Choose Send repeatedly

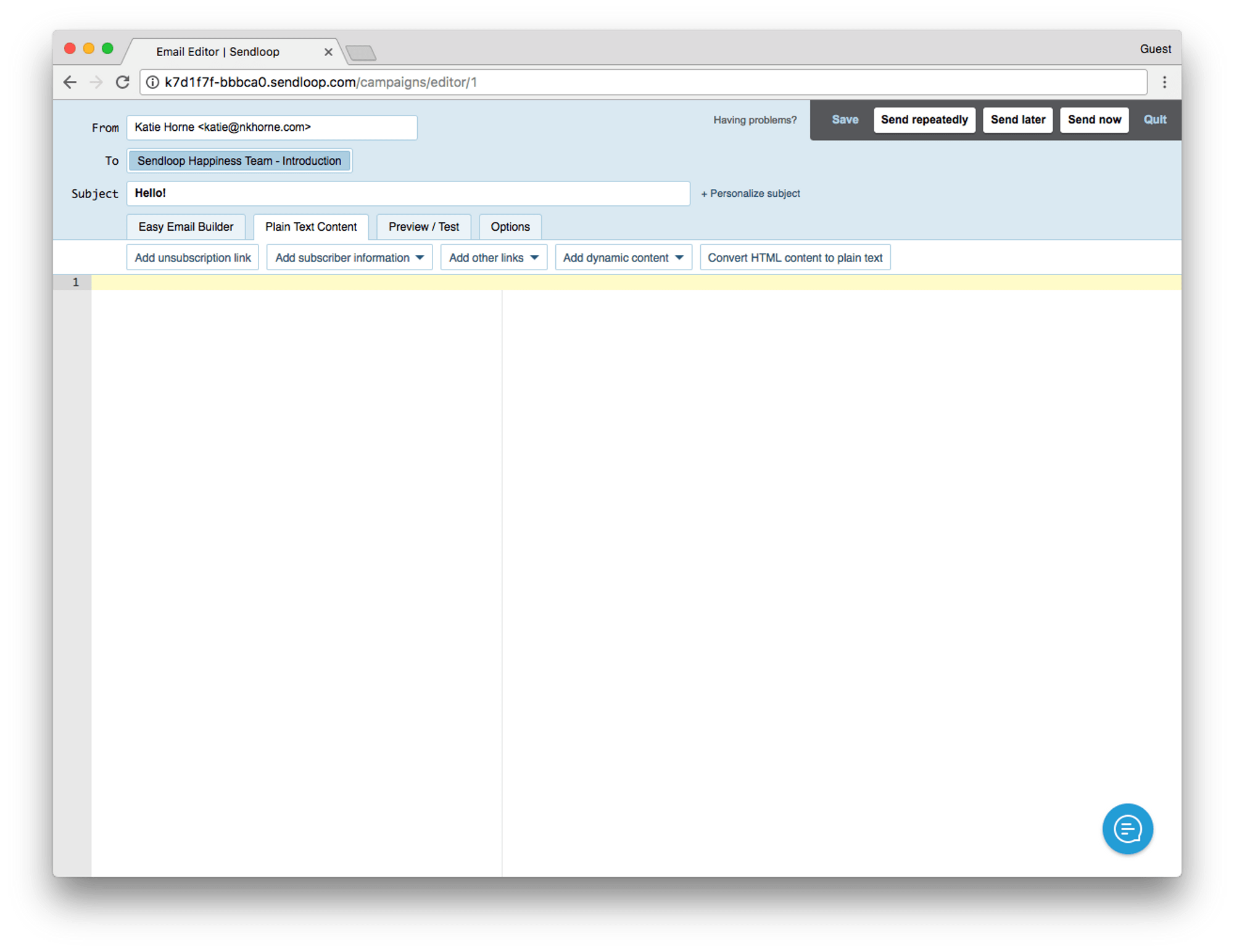(924, 120)
